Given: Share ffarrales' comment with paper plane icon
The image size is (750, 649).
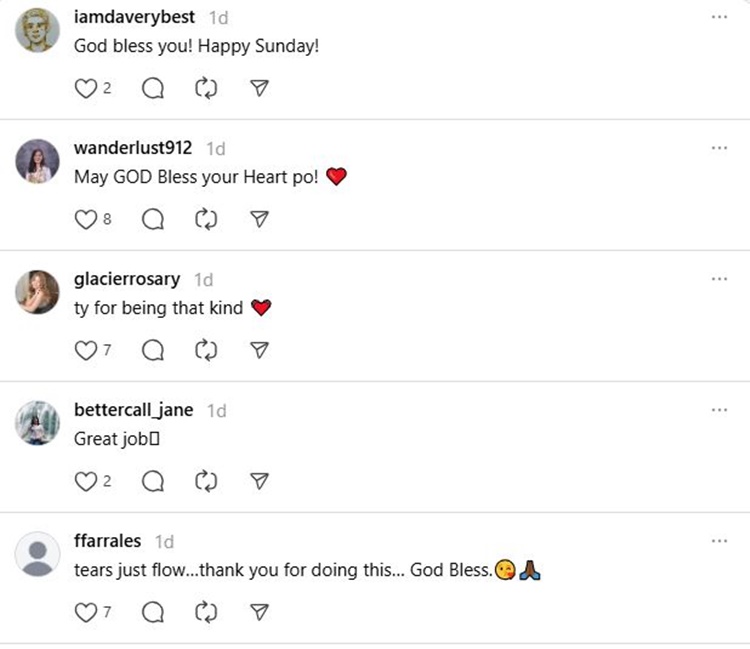Looking at the screenshot, I should pyautogui.click(x=259, y=612).
